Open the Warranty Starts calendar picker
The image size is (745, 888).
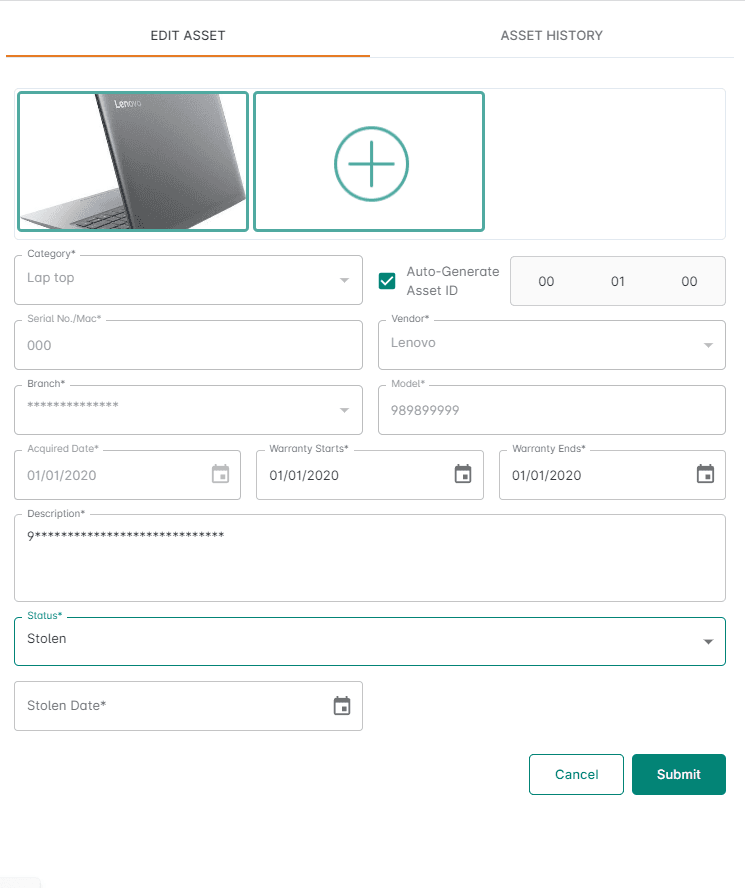click(463, 474)
